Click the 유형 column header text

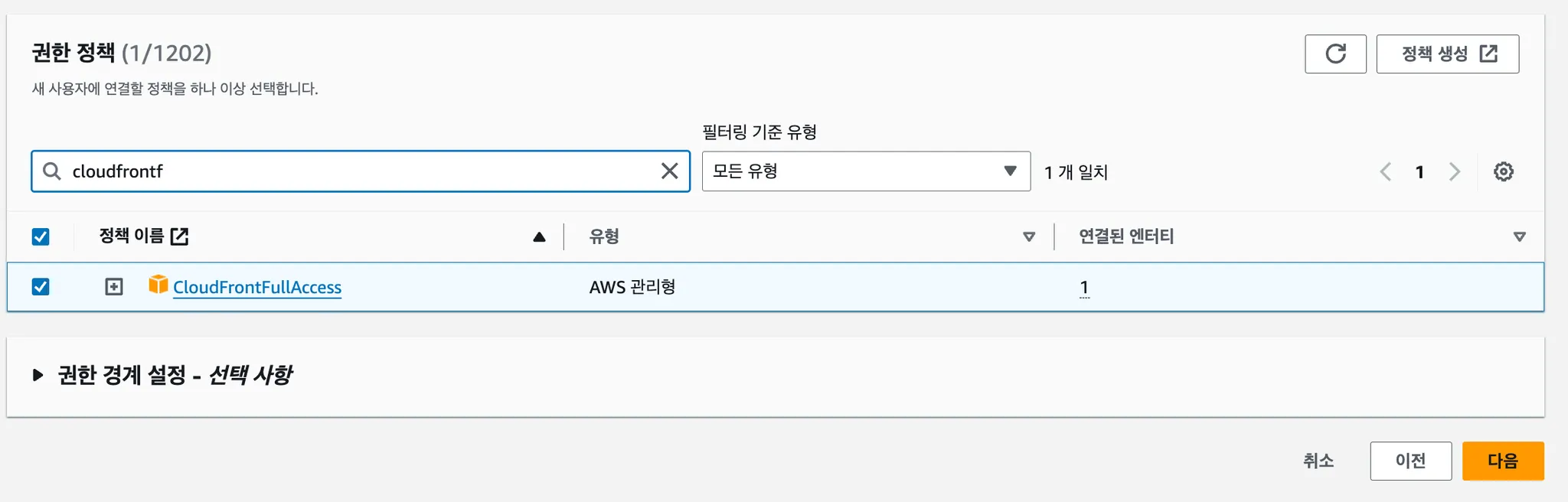click(x=604, y=236)
